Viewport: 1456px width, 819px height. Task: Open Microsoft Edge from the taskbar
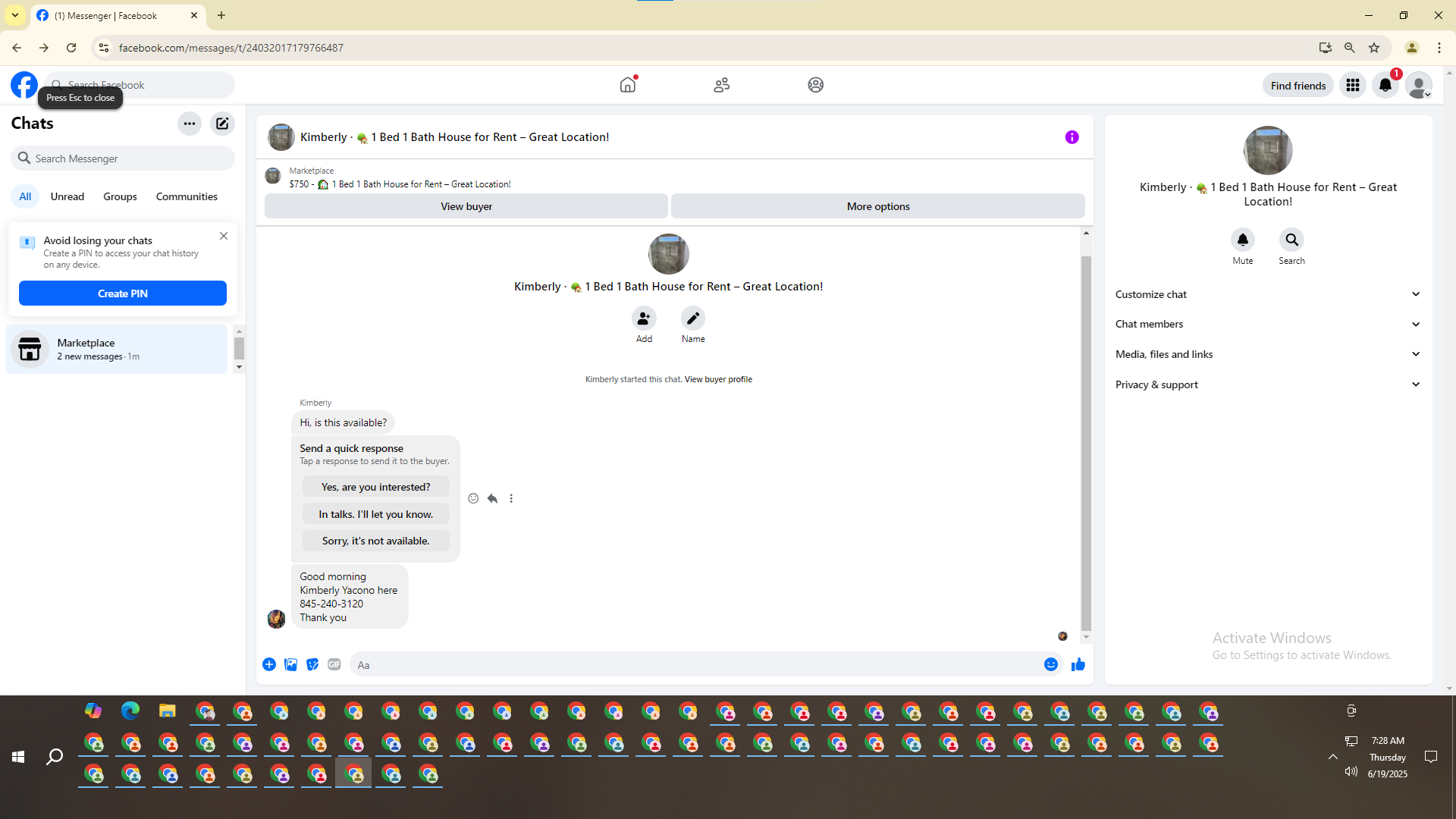point(130,711)
